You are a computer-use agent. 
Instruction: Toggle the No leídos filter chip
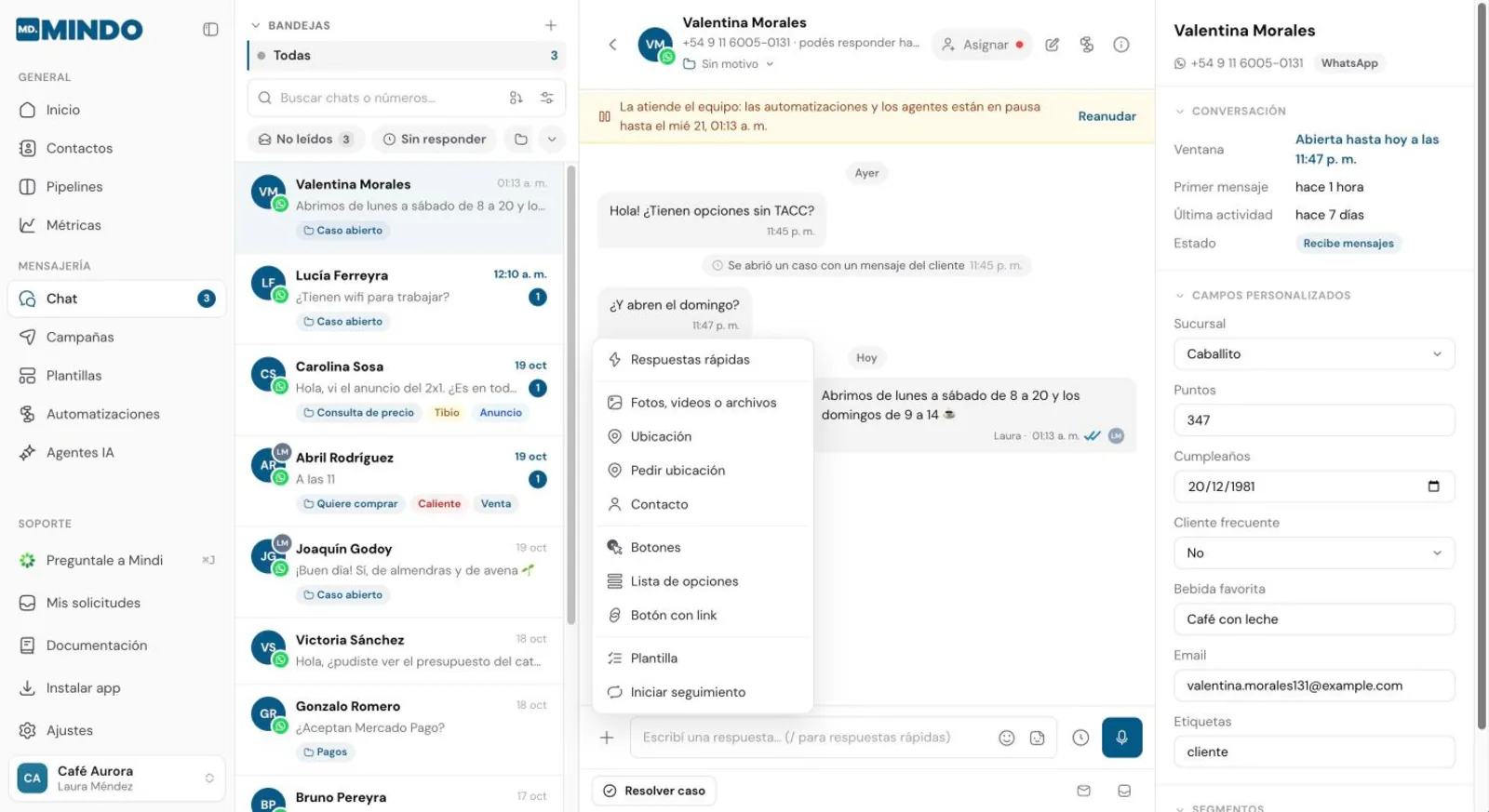coord(306,140)
